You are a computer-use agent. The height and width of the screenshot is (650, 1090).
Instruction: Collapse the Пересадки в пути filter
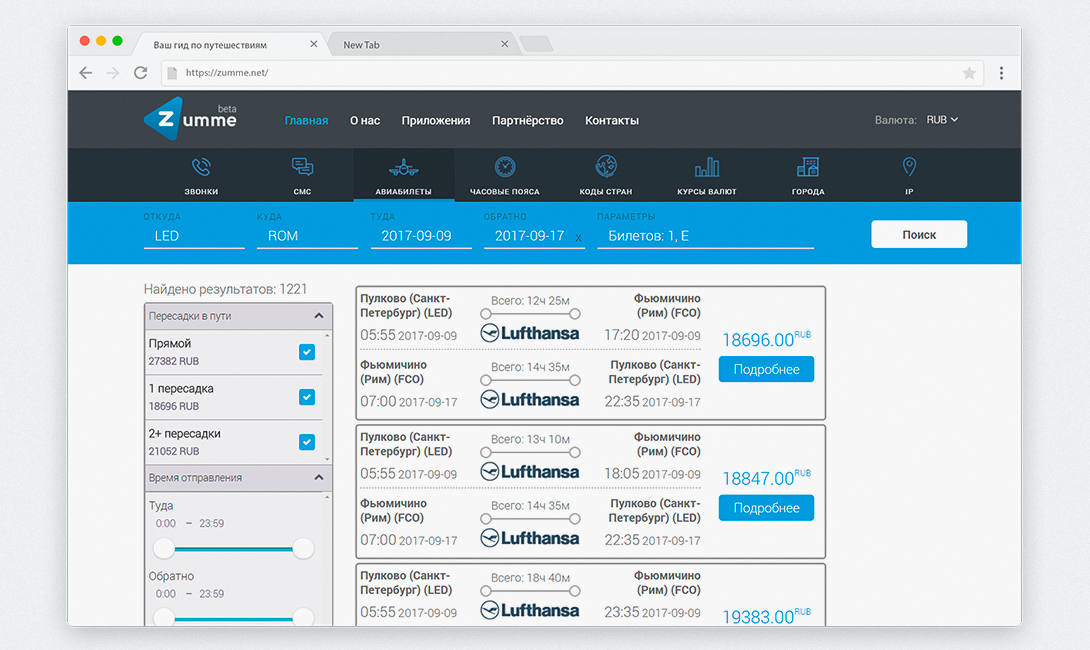[318, 316]
